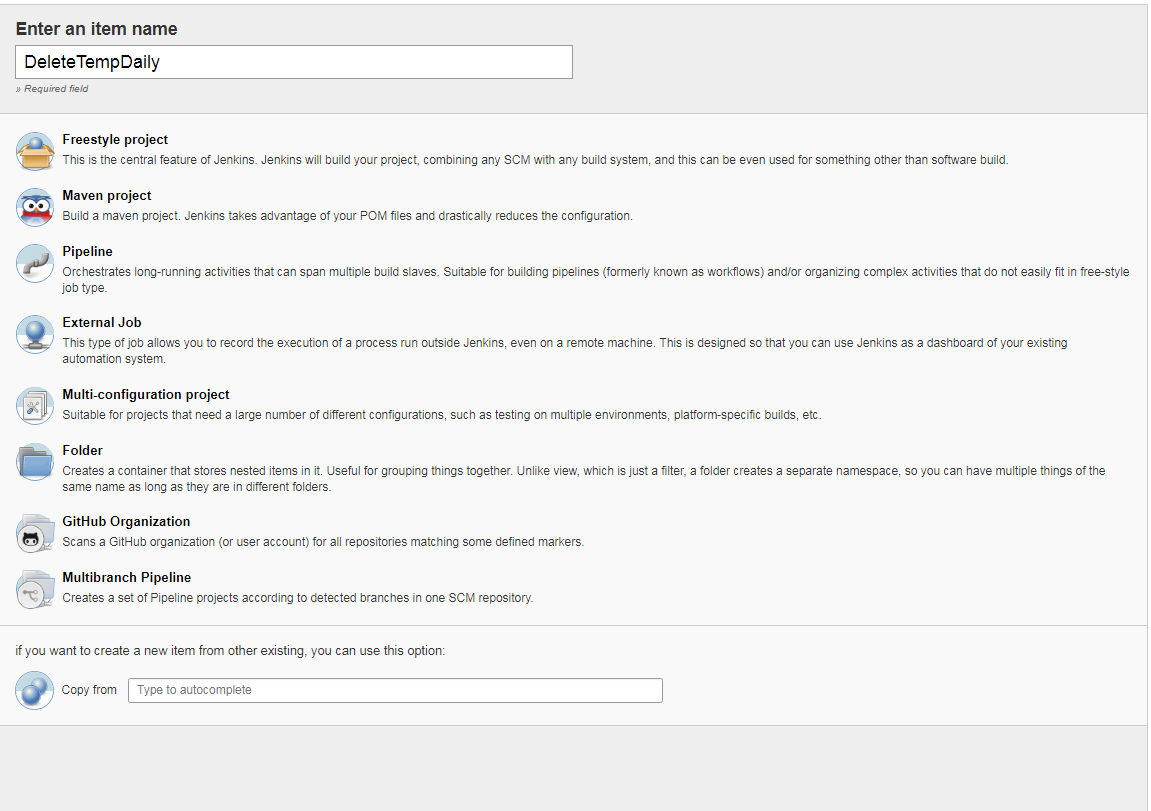Select the Folder item title

[82, 450]
